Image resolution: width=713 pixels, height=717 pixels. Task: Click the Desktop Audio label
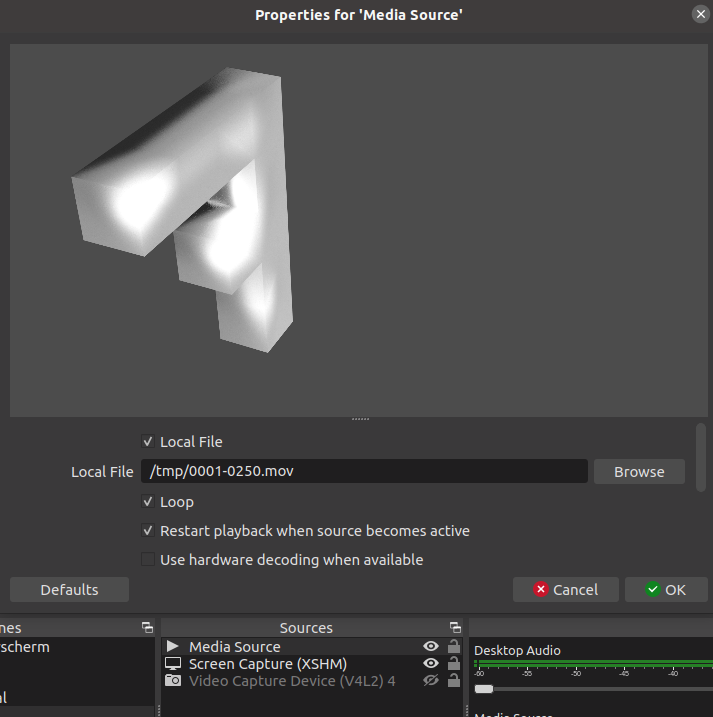[517, 650]
